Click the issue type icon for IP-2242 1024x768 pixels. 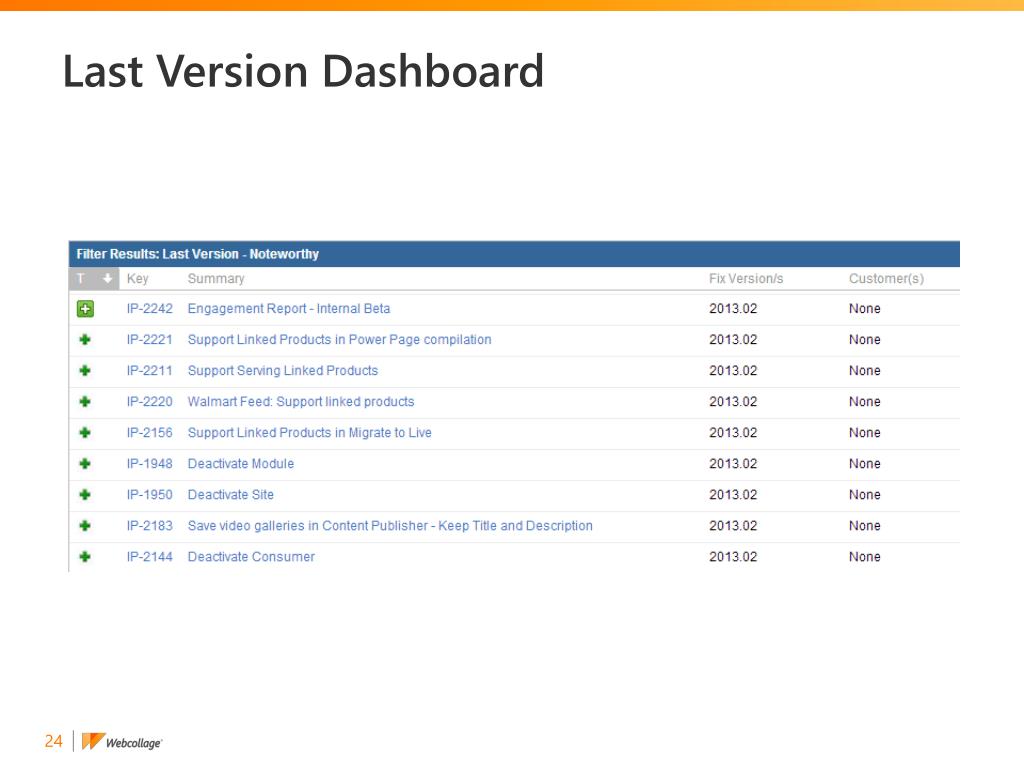coord(85,308)
